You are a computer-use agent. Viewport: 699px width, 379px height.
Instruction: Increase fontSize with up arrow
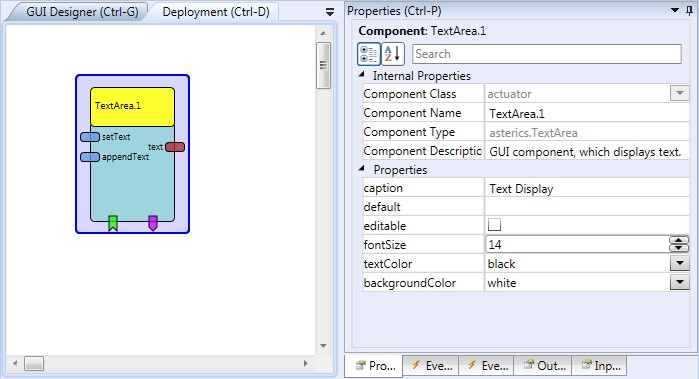tap(679, 241)
